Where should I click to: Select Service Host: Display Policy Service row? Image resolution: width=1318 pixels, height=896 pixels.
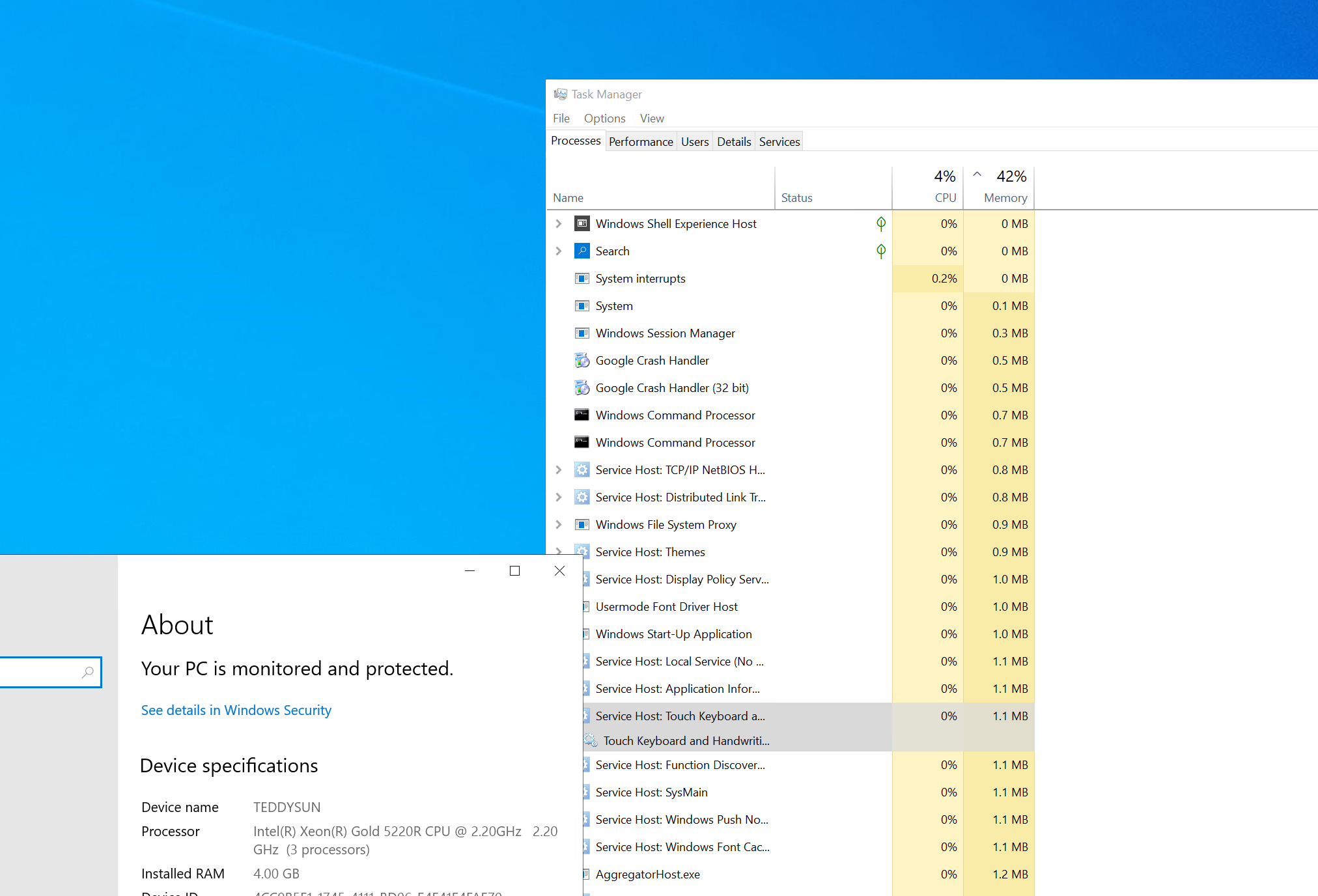[x=808, y=579]
